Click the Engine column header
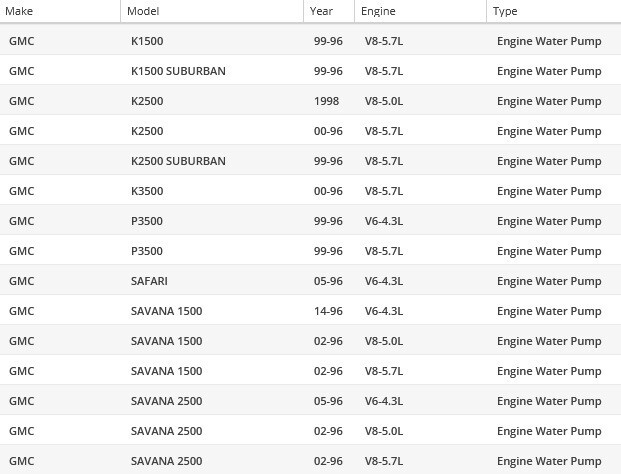The width and height of the screenshot is (621, 474). pos(378,11)
